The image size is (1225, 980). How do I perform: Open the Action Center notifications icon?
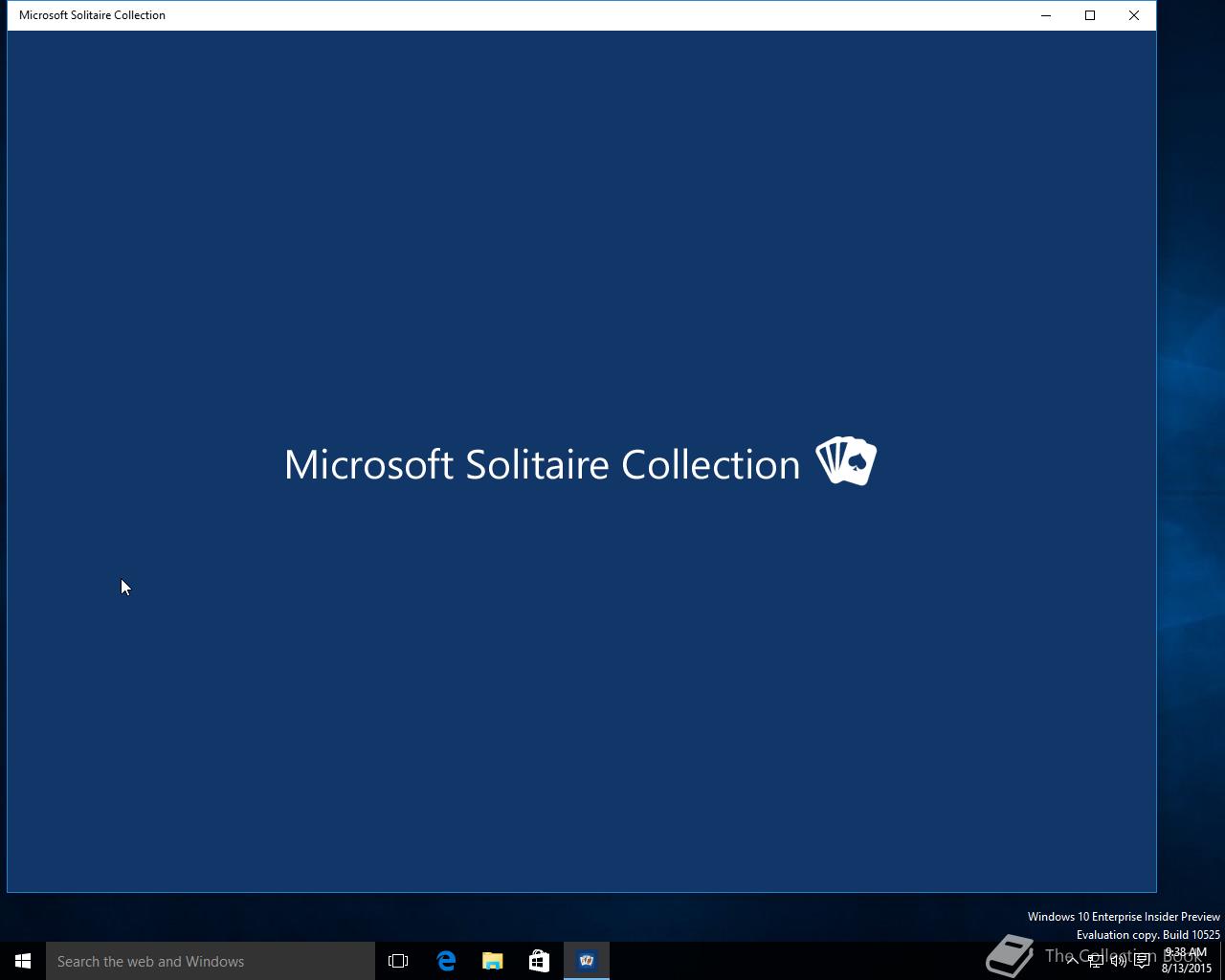pos(1142,961)
